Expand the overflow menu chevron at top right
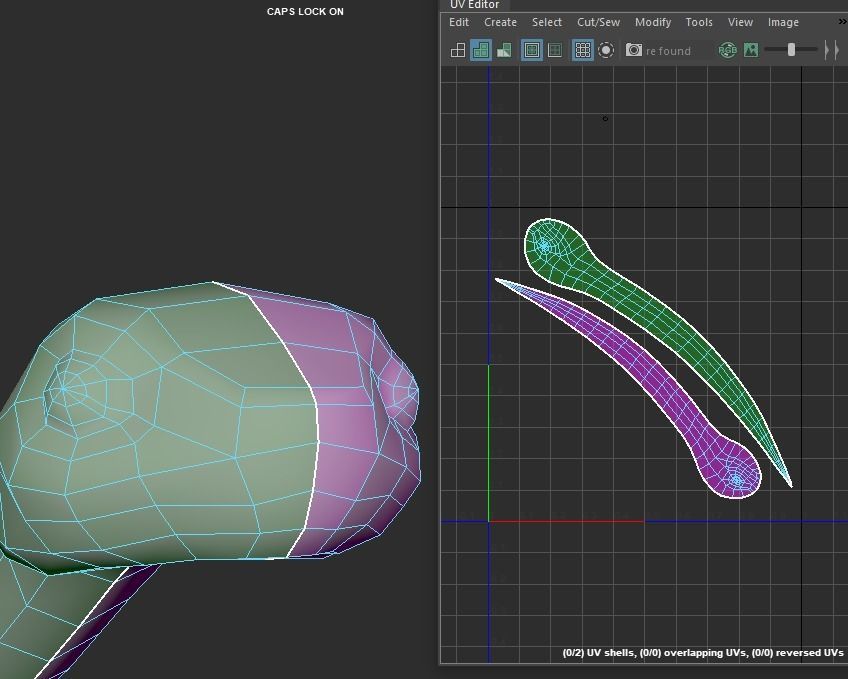 842,20
